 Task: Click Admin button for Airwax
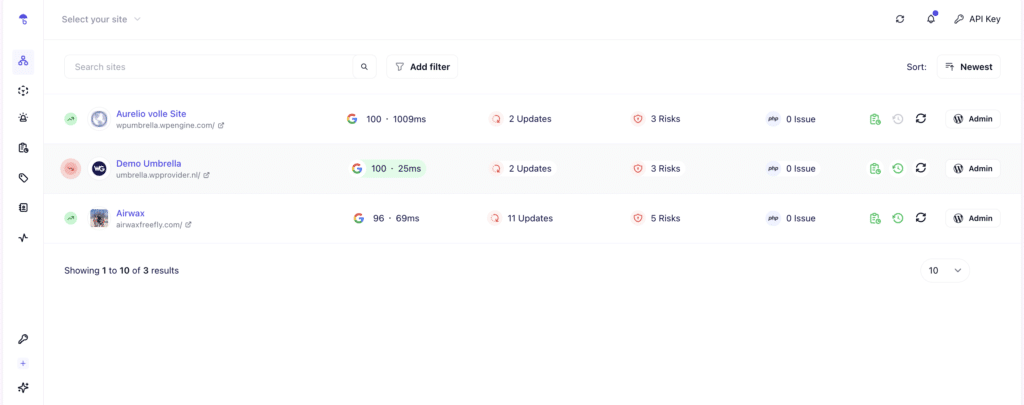972,218
